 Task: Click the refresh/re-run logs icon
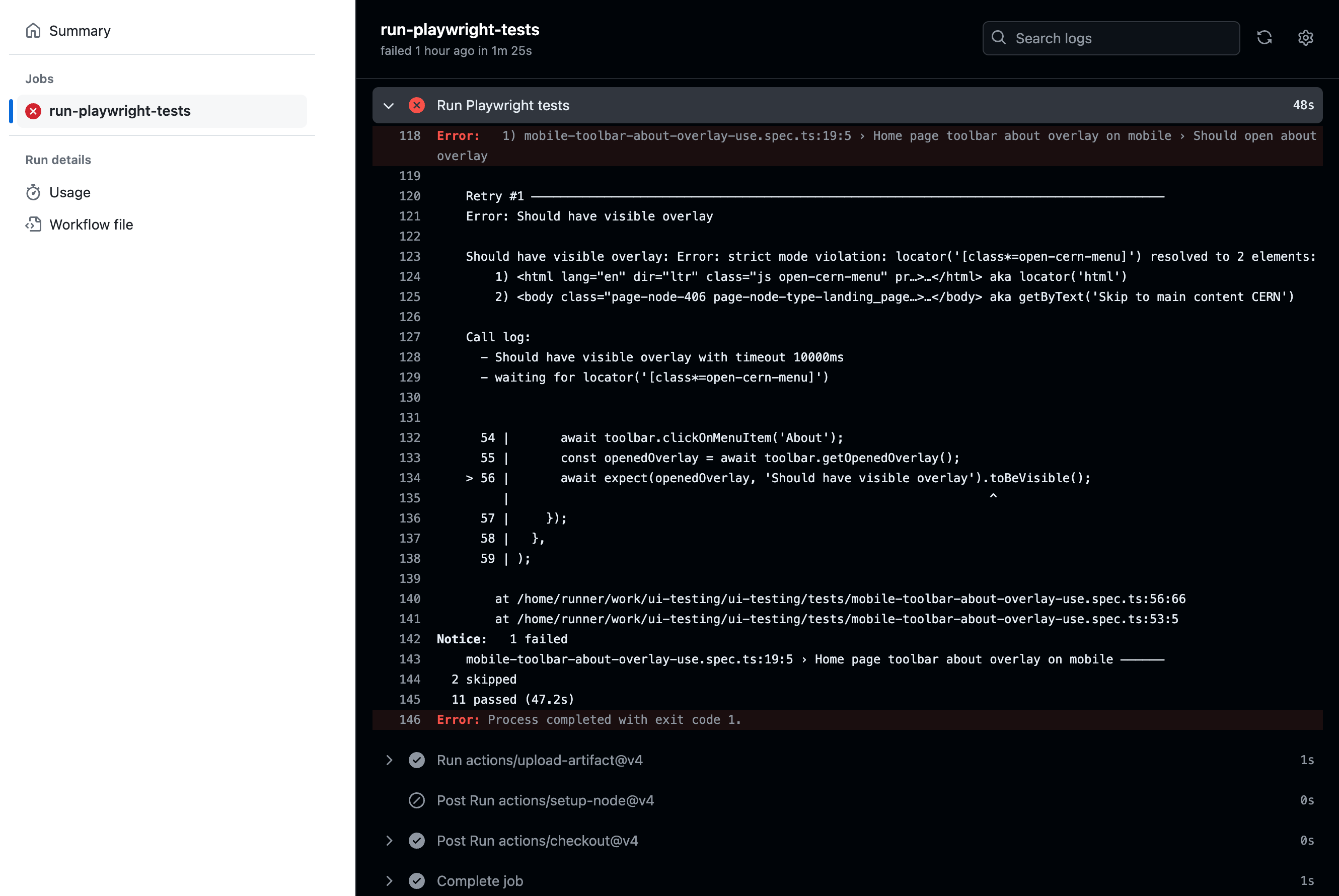(x=1264, y=38)
